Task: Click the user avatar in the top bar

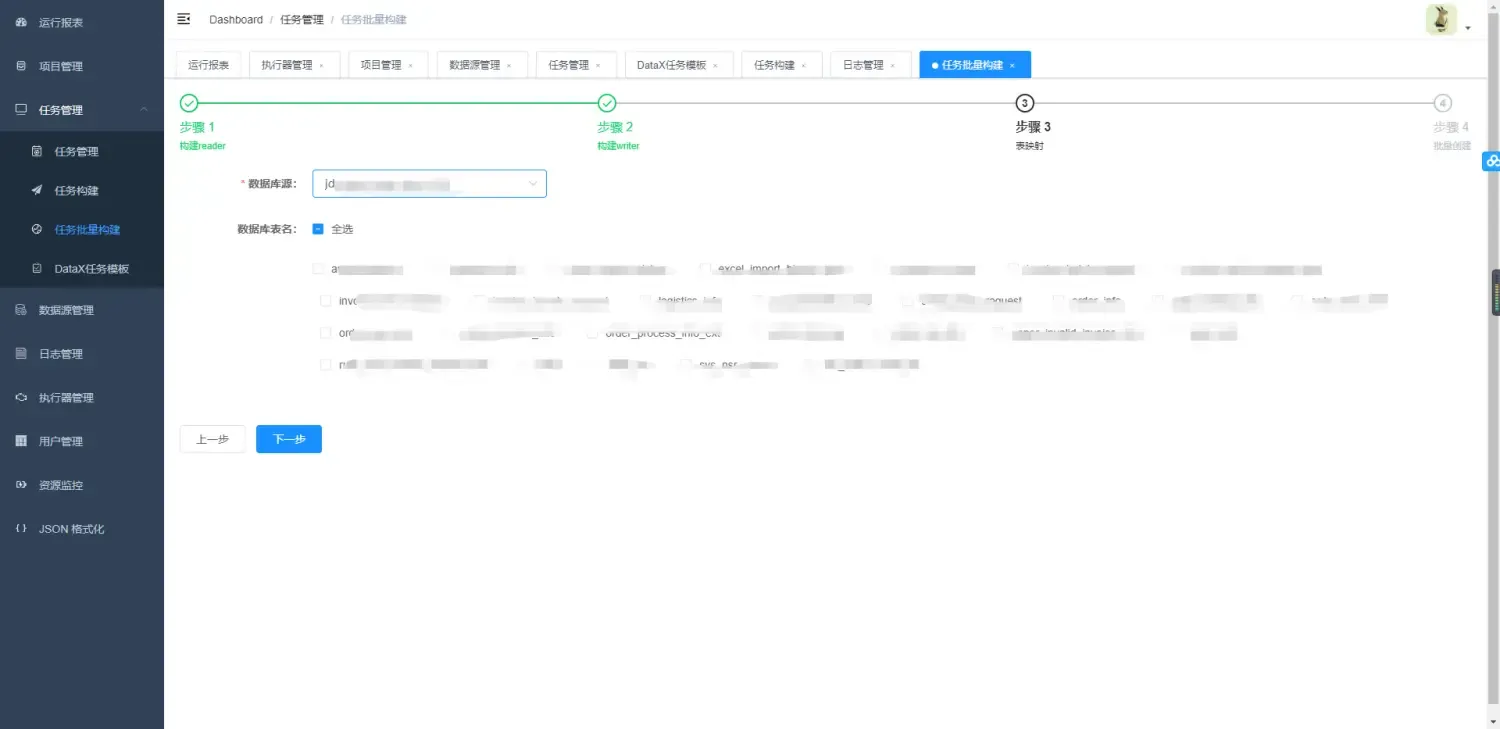Action: 1440,19
